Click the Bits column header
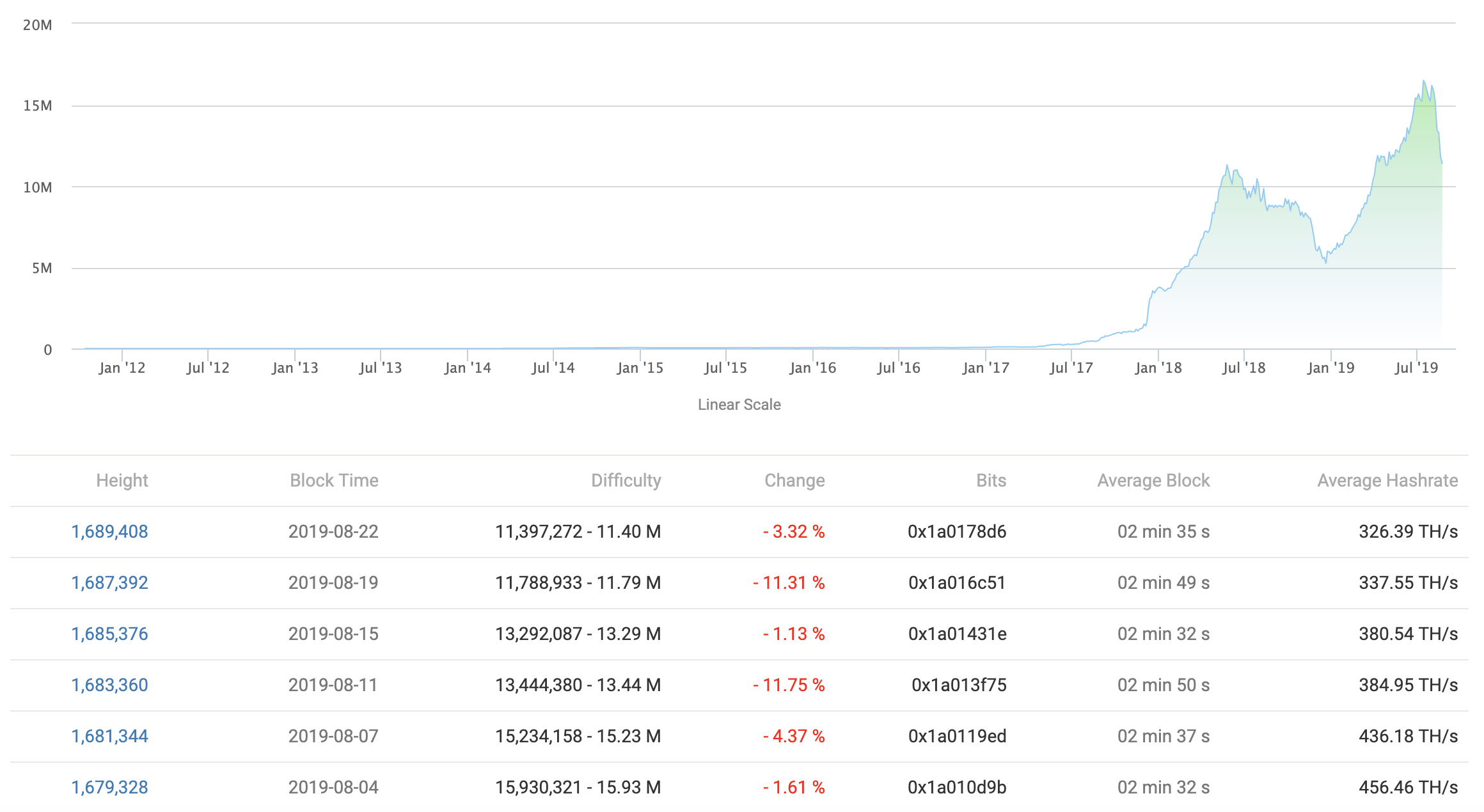 click(x=991, y=480)
